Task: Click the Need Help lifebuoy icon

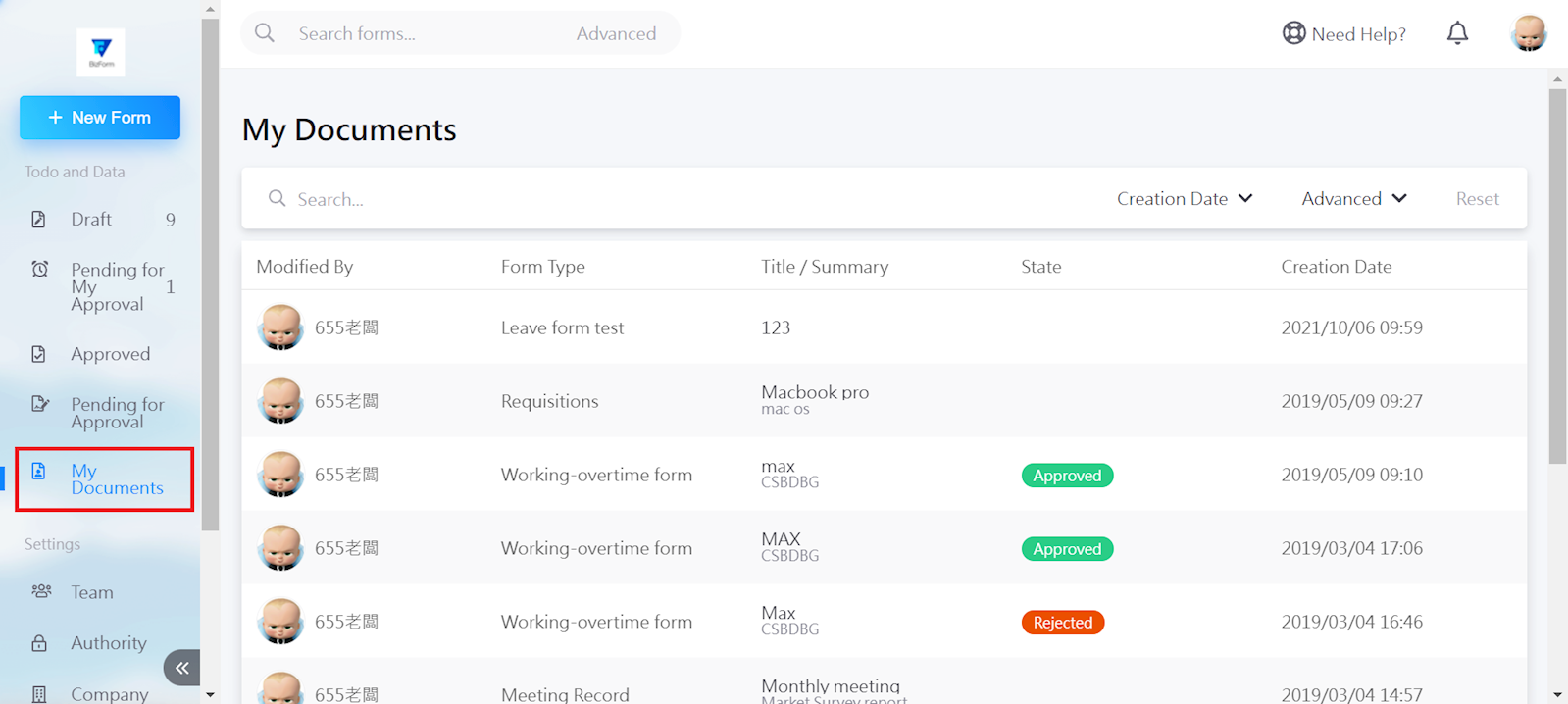Action: point(1293,33)
